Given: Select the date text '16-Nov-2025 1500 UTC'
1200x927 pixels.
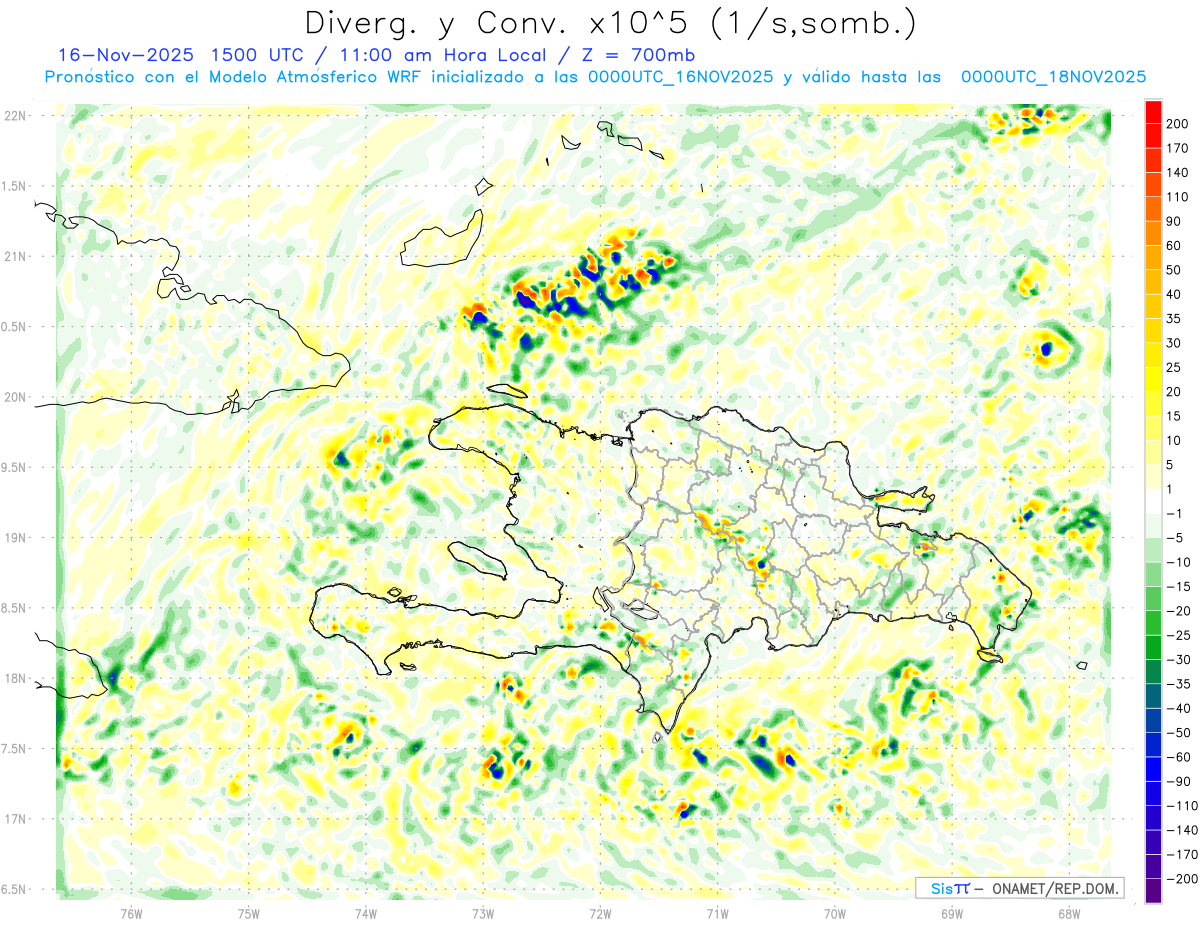Looking at the screenshot, I should 183,55.
